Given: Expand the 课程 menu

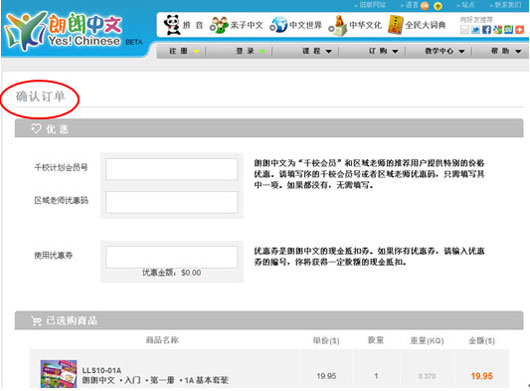Looking at the screenshot, I should pyautogui.click(x=317, y=51).
